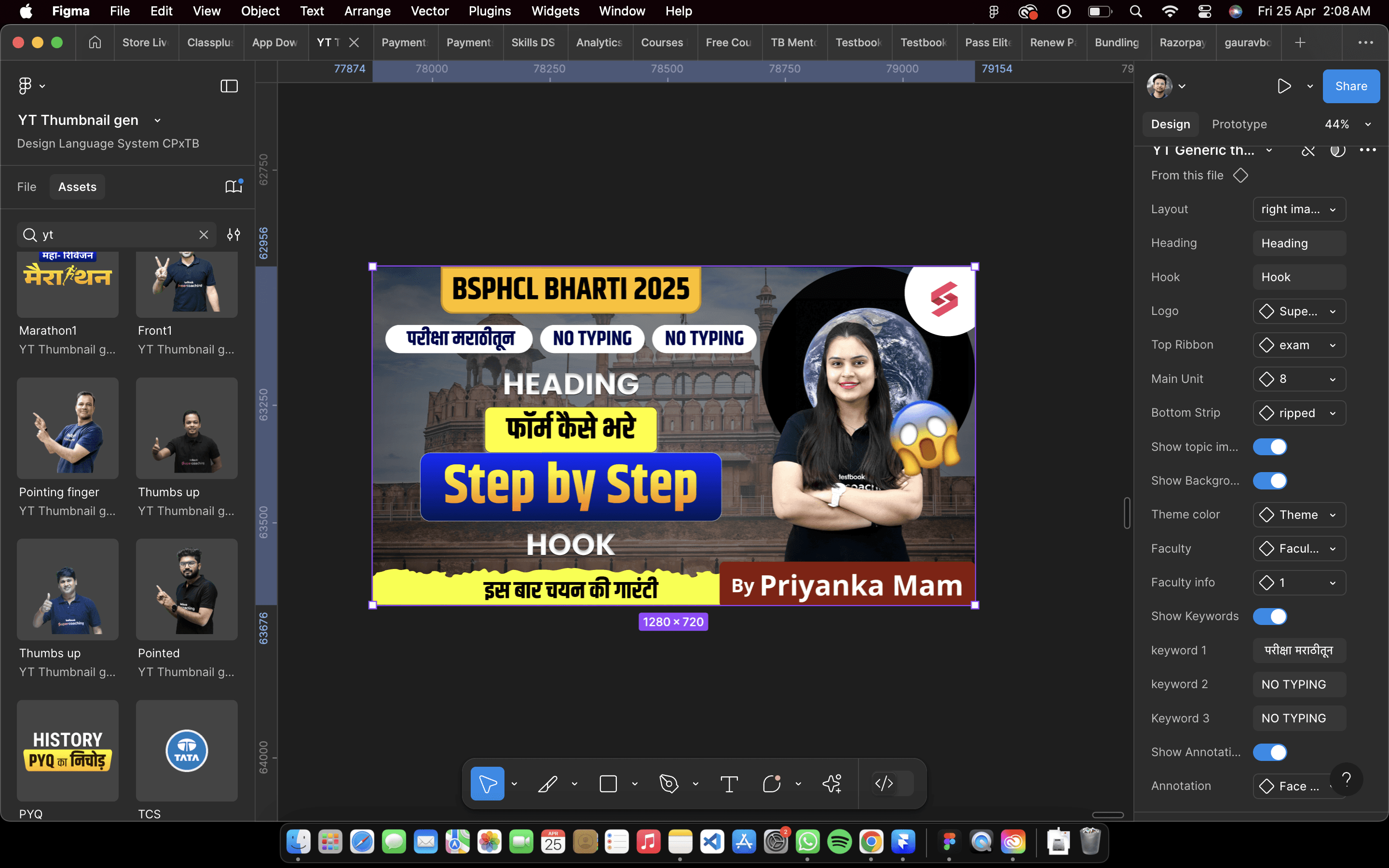
Task: Click the Present play button
Action: 1284,86
